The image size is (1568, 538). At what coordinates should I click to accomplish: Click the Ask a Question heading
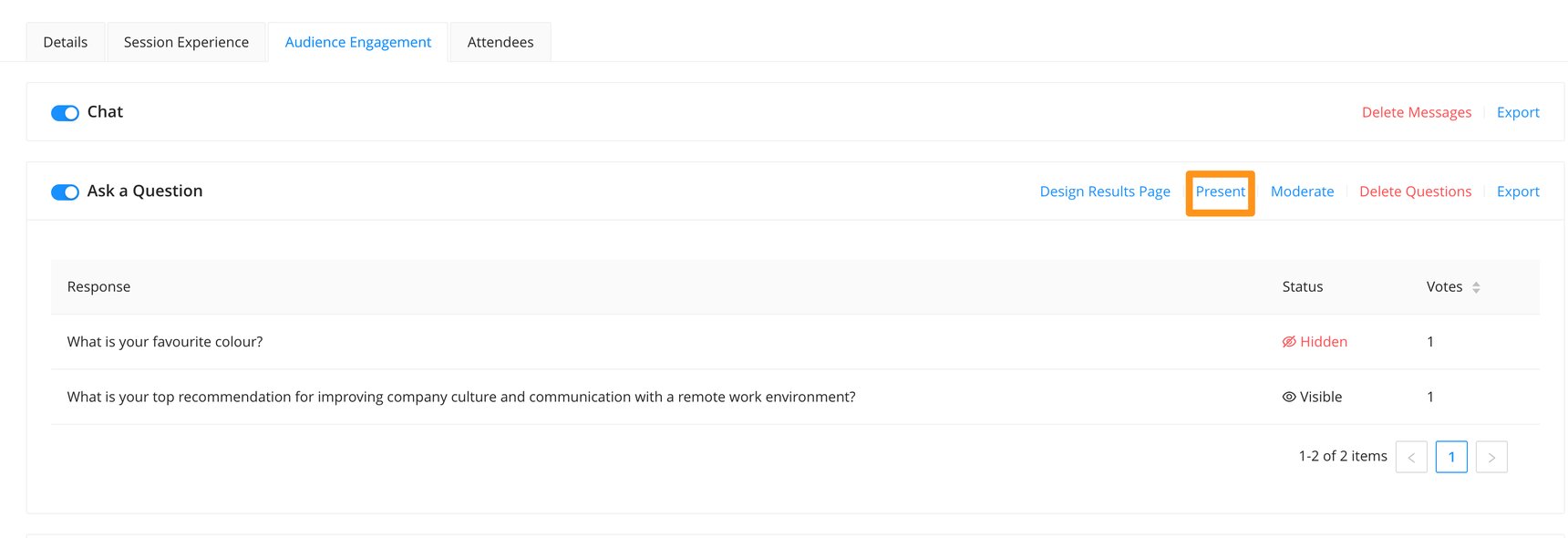(x=145, y=191)
